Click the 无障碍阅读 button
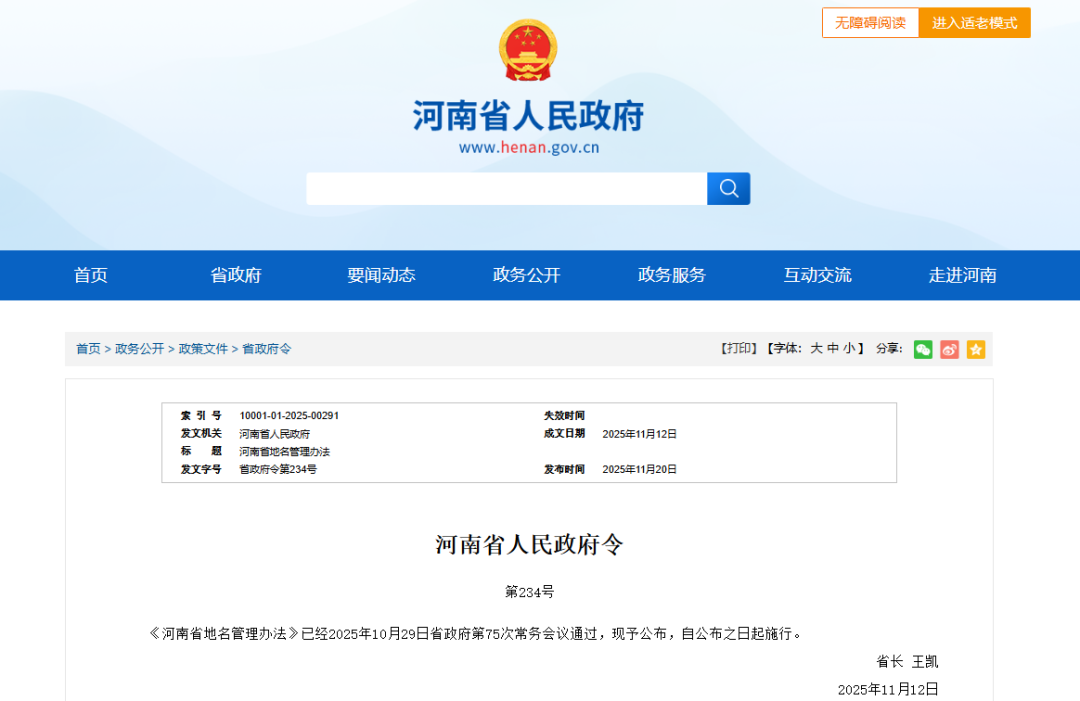 [x=870, y=23]
